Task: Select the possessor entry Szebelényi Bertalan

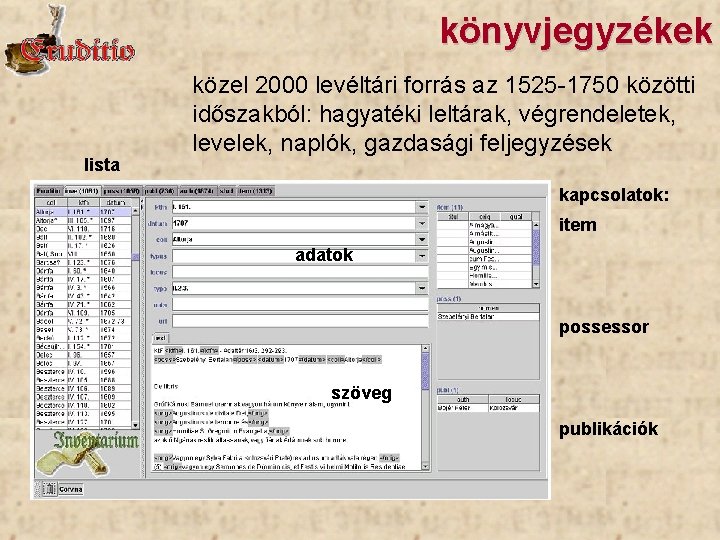Action: click(488, 316)
